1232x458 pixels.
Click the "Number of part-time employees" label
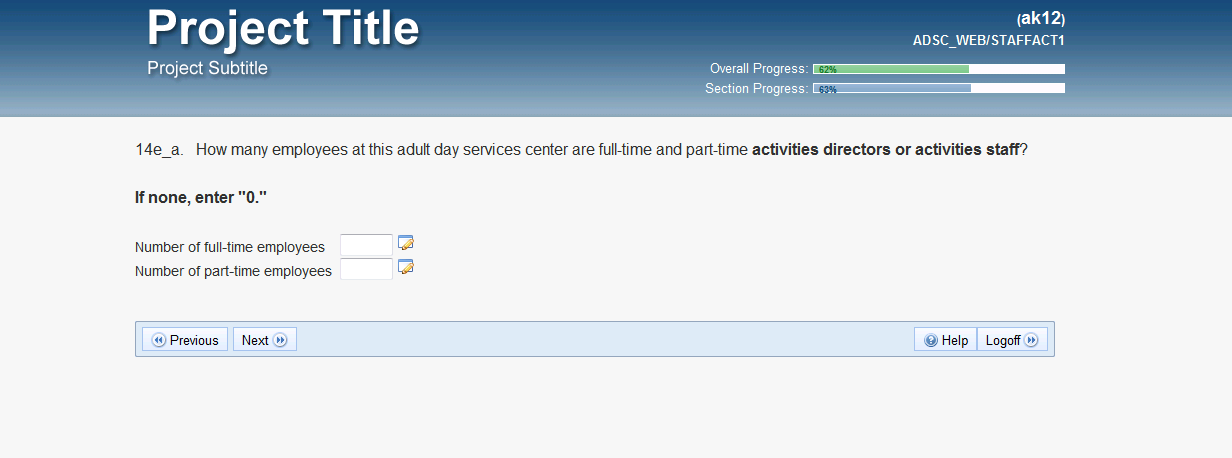click(233, 271)
